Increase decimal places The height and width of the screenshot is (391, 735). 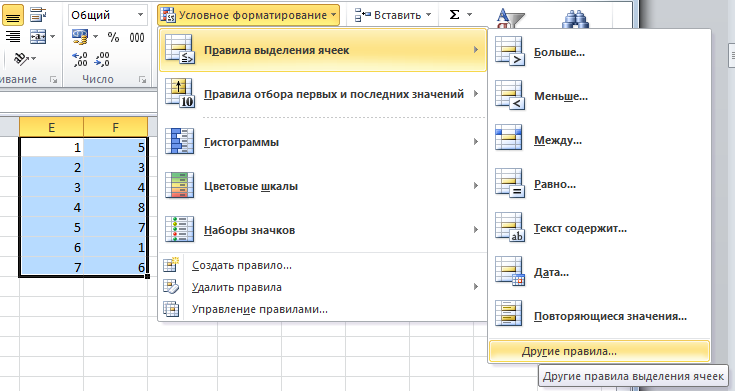point(80,59)
